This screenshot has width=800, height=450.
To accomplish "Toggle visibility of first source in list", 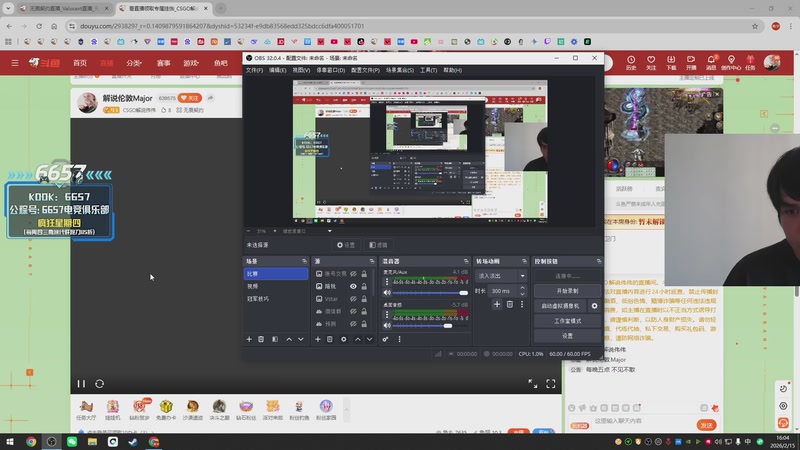I will (353, 274).
